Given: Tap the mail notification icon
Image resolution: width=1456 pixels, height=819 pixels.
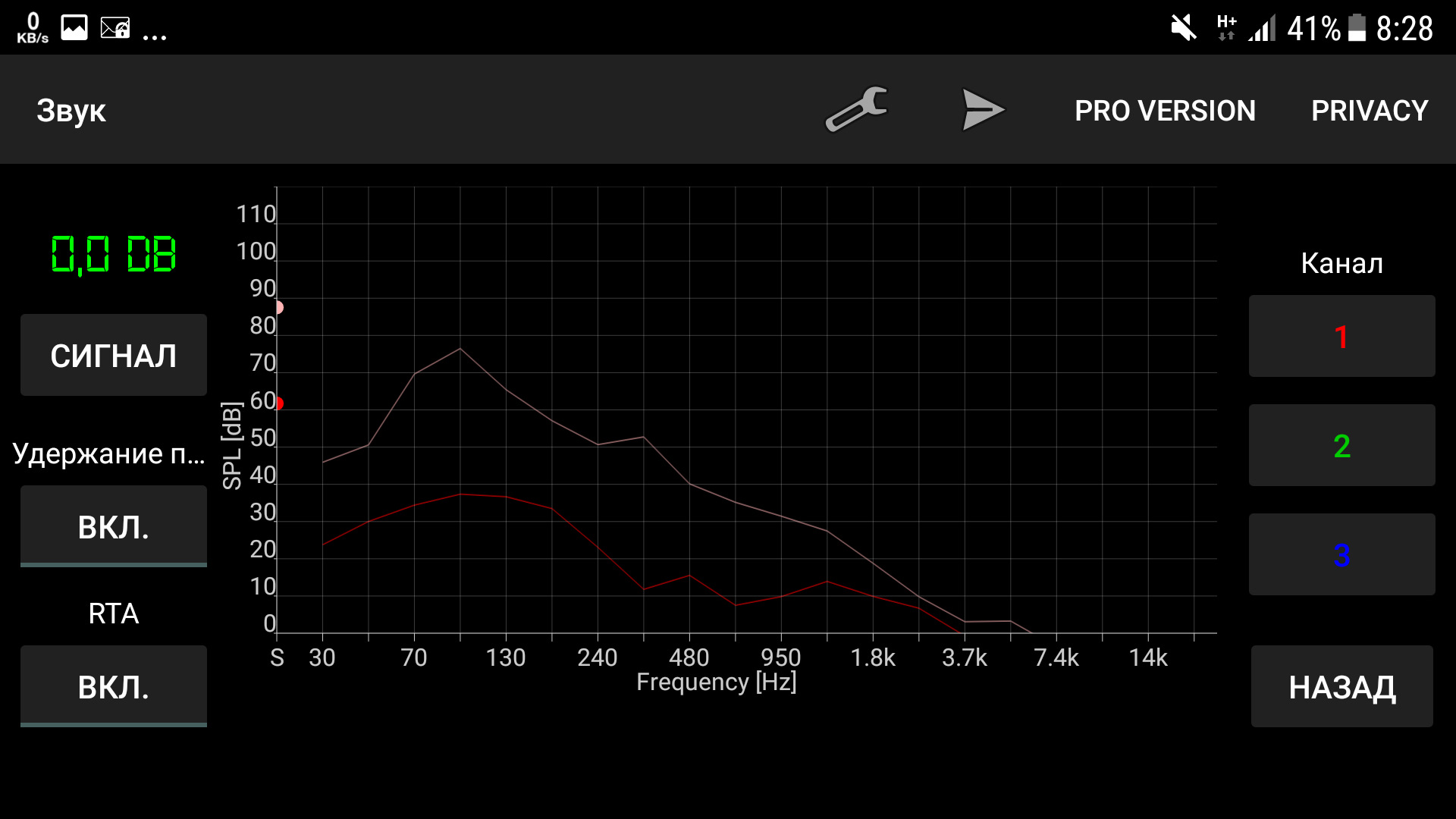Looking at the screenshot, I should 115,29.
